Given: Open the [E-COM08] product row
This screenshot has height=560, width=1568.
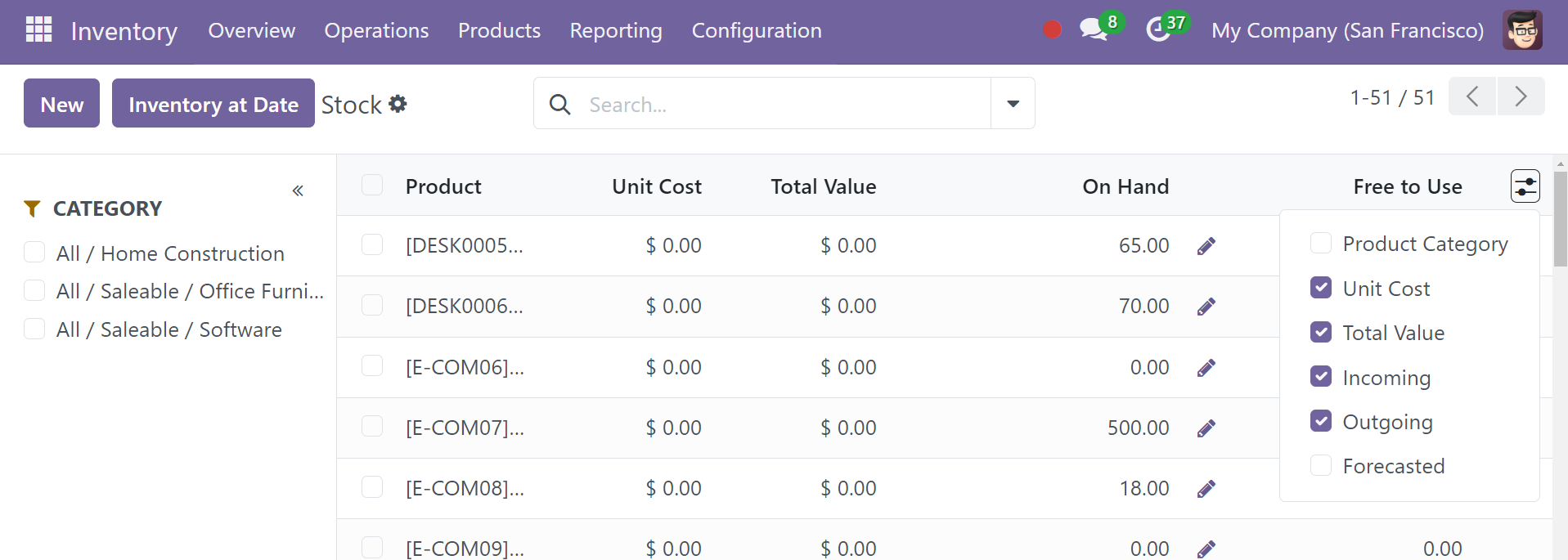Looking at the screenshot, I should [465, 488].
